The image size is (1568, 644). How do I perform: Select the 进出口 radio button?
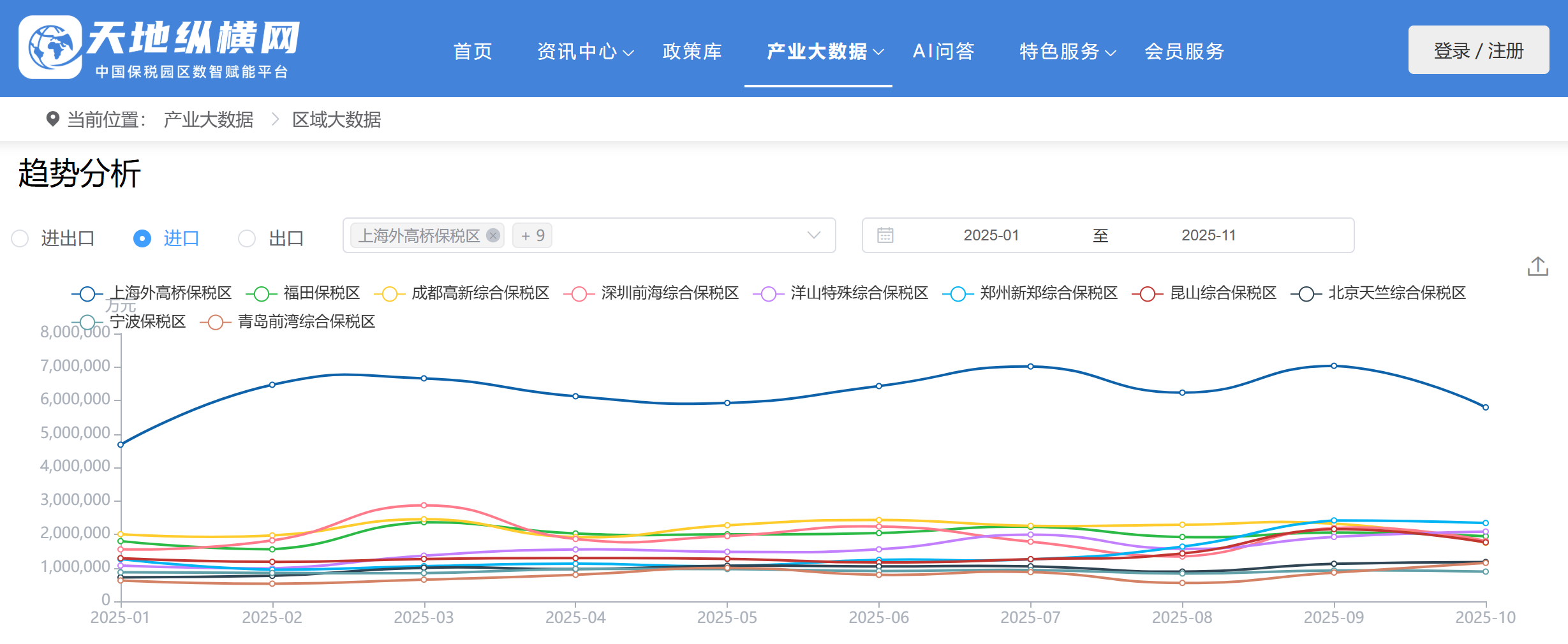pos(20,238)
